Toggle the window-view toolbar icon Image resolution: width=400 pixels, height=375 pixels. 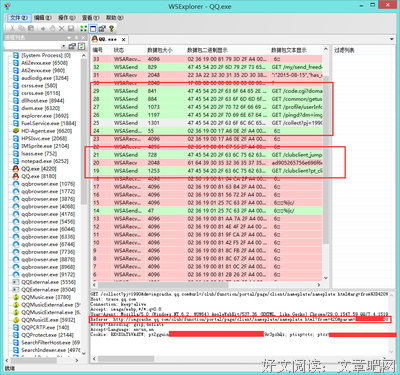[x=93, y=29]
